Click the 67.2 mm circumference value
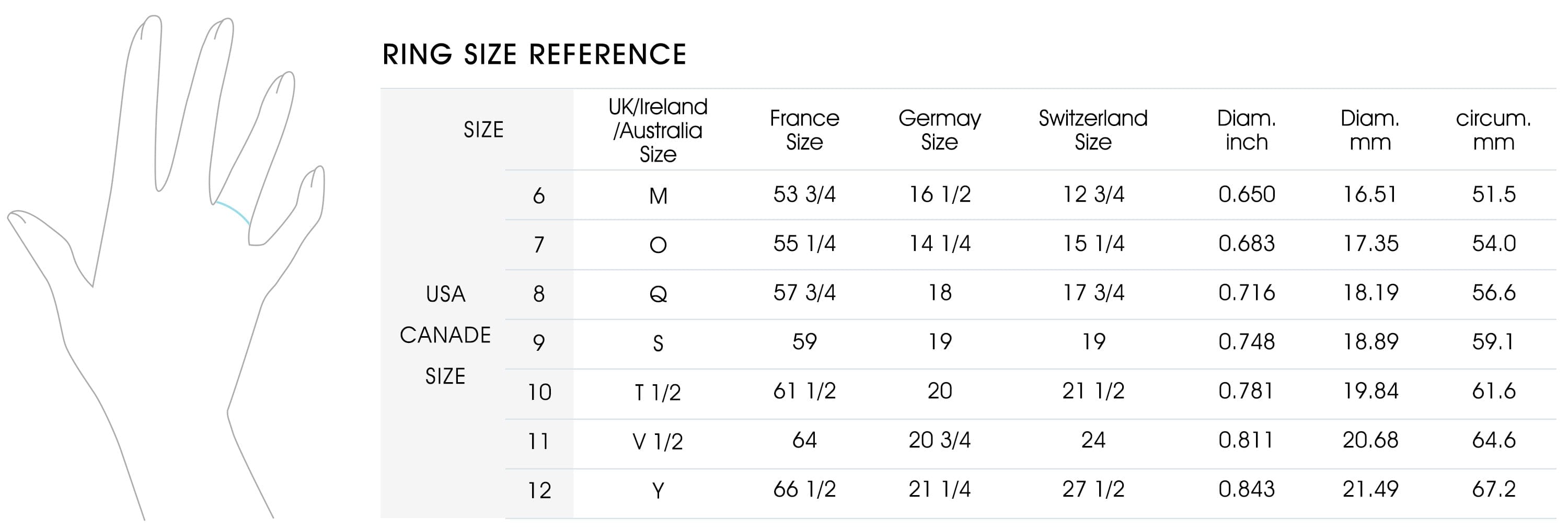1568x528 pixels. coord(1493,490)
